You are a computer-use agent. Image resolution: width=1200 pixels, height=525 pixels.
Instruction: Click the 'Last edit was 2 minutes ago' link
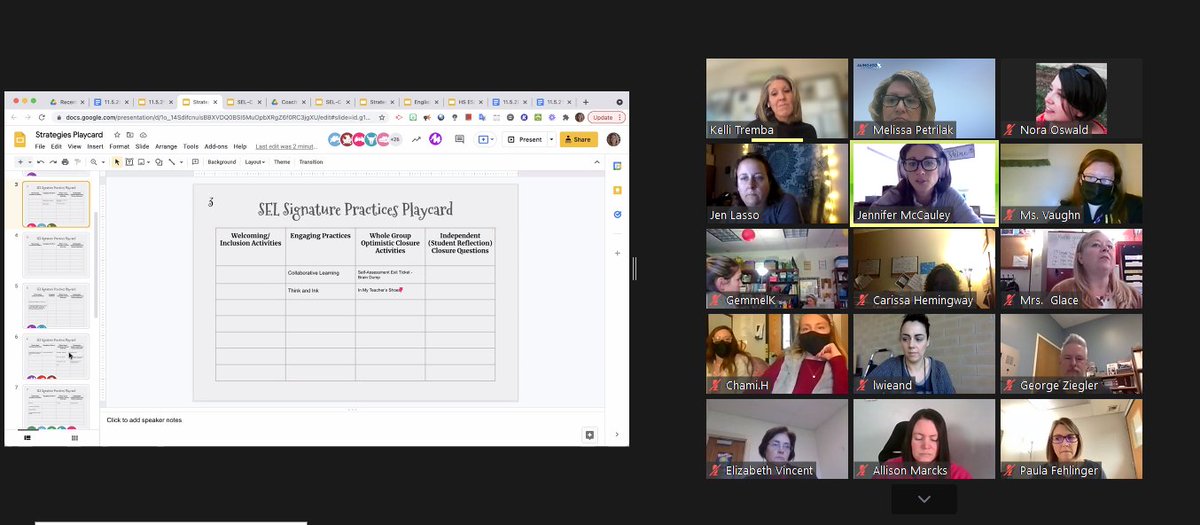pyautogui.click(x=287, y=146)
